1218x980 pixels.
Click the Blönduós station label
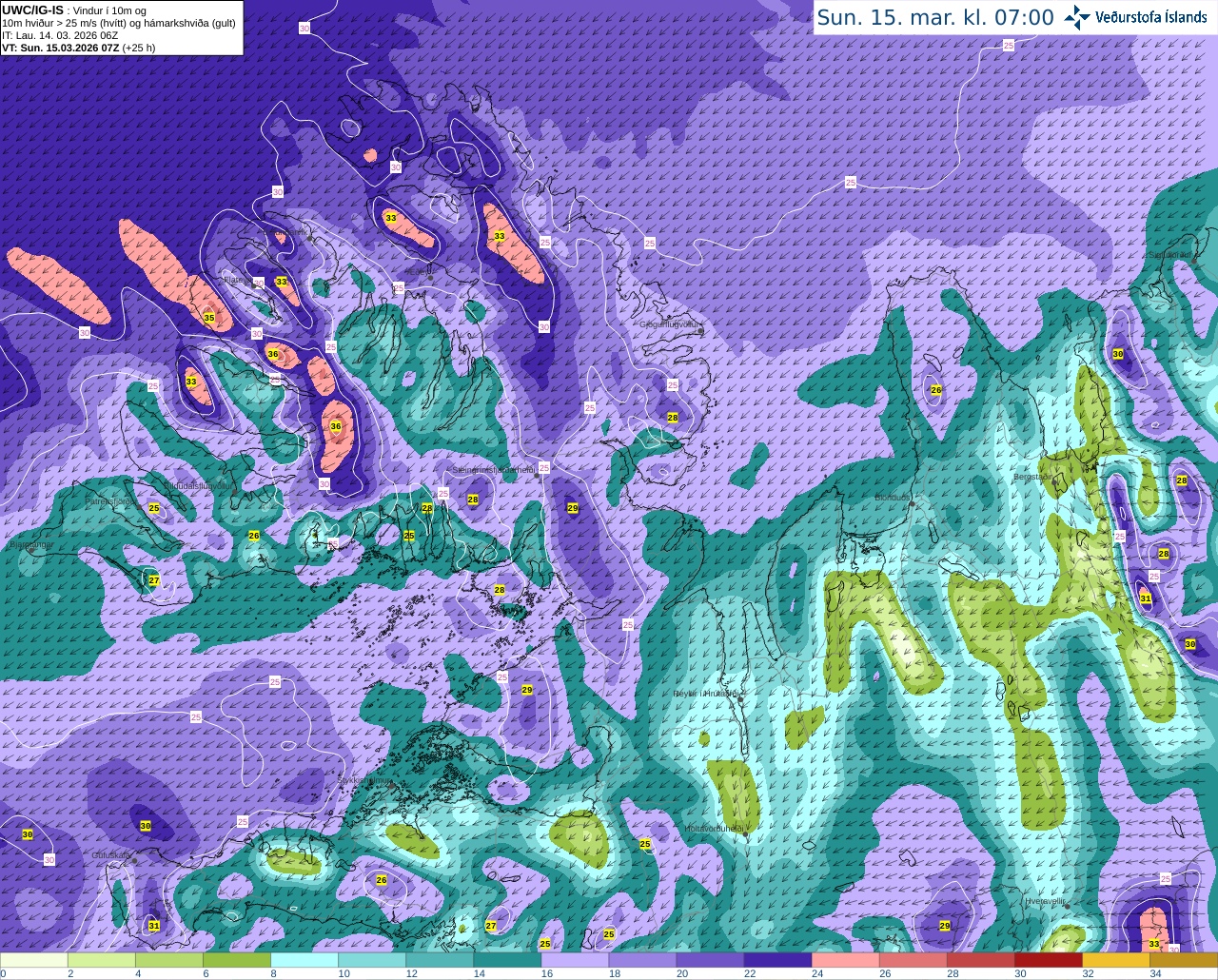tap(894, 498)
